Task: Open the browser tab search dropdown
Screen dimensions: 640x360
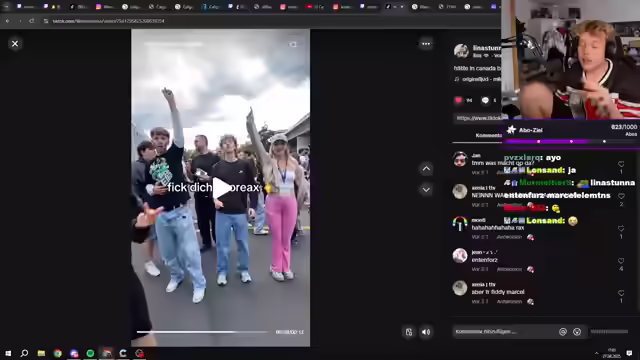Action: [6, 7]
